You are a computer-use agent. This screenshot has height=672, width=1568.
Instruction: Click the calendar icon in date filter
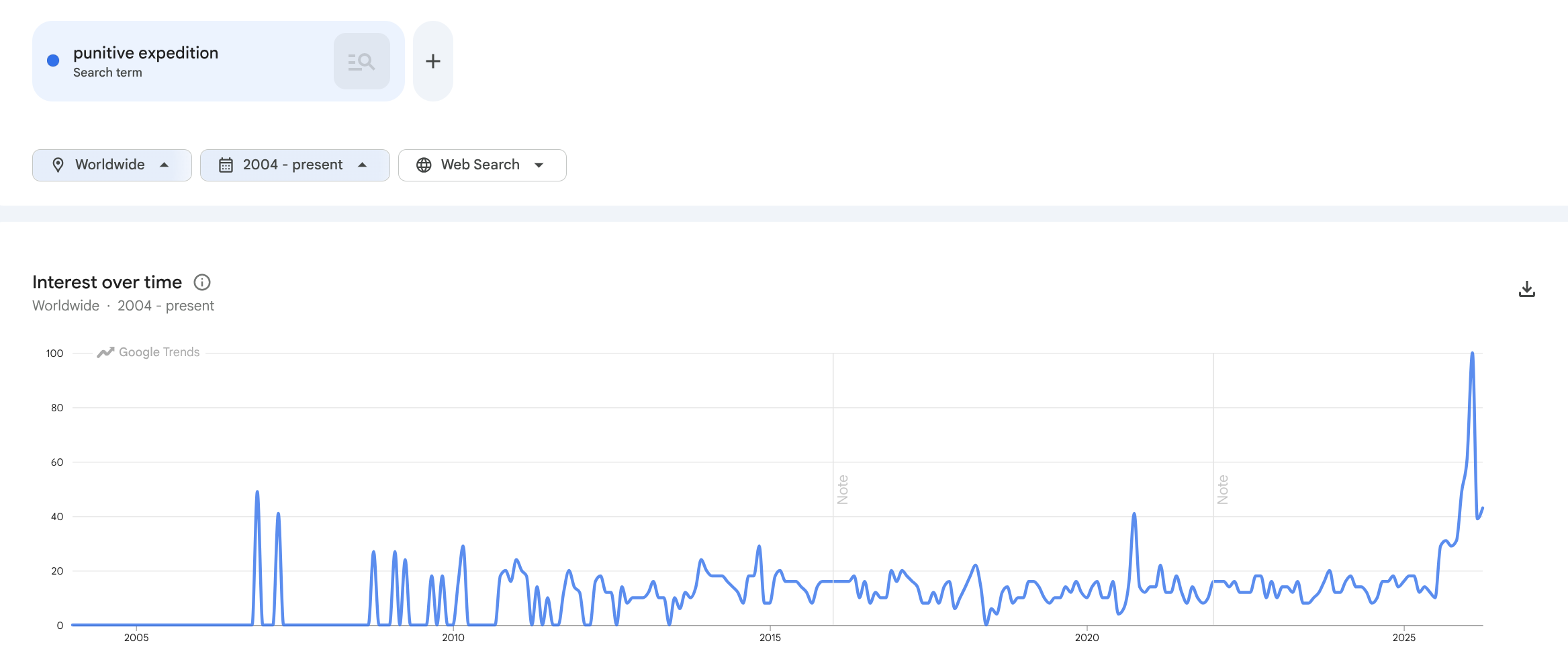226,165
